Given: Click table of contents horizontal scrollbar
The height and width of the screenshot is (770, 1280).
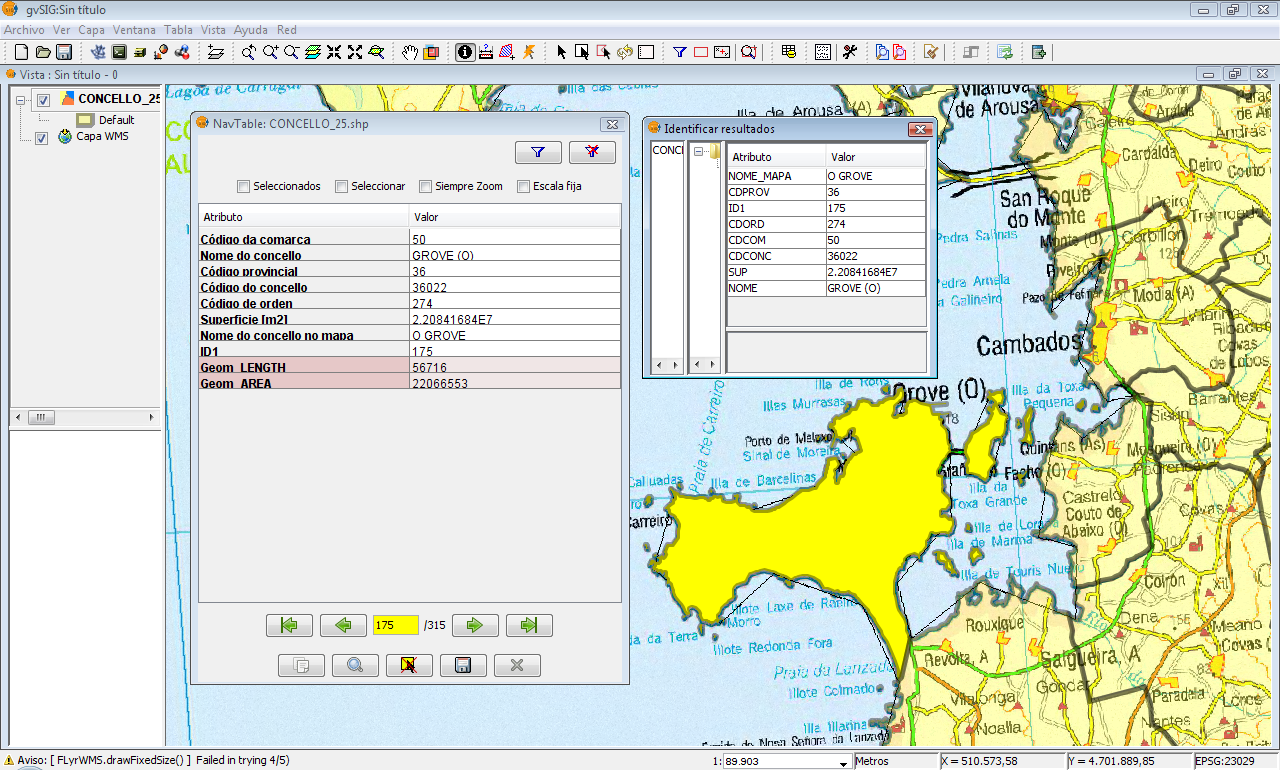Looking at the screenshot, I should 85,417.
